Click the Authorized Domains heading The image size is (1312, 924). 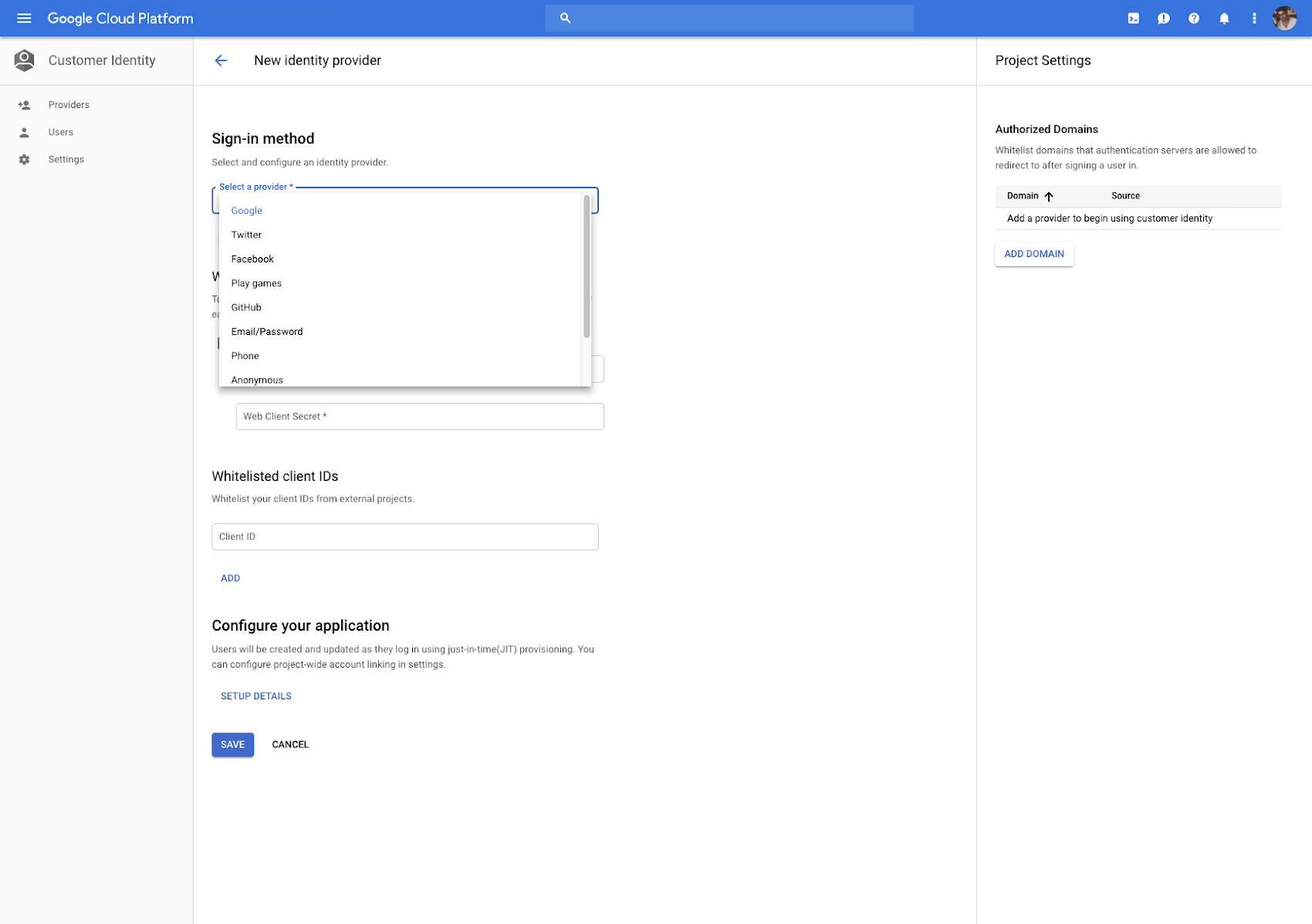coord(1047,130)
